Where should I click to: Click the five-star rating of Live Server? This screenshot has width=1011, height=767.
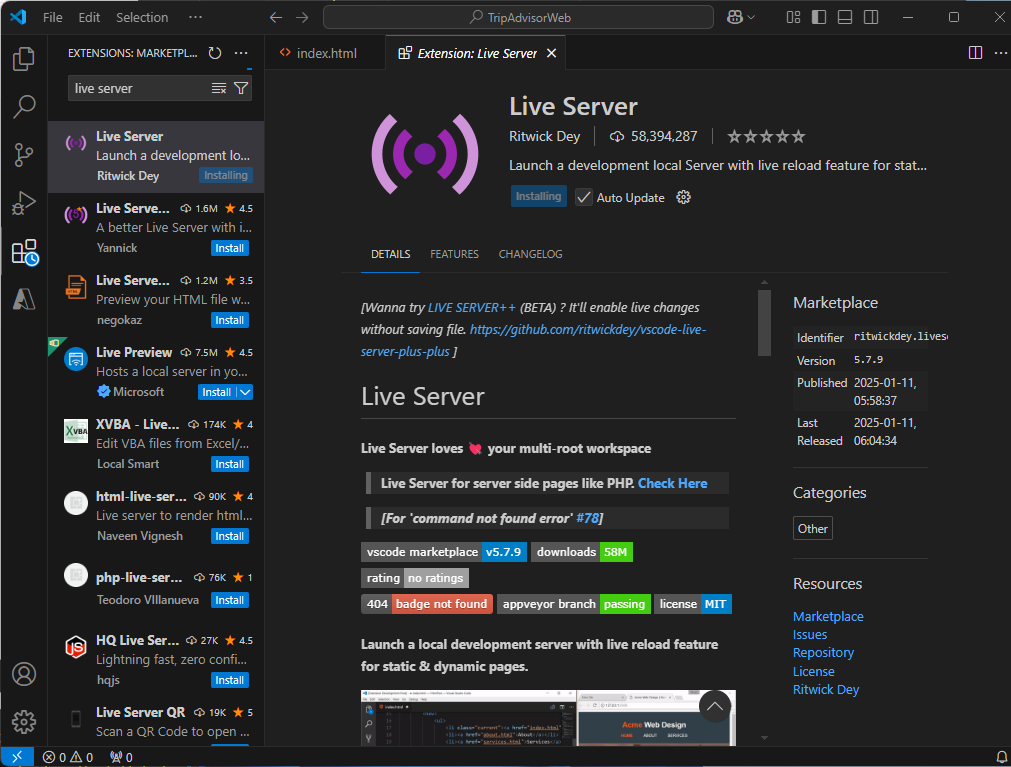[766, 137]
